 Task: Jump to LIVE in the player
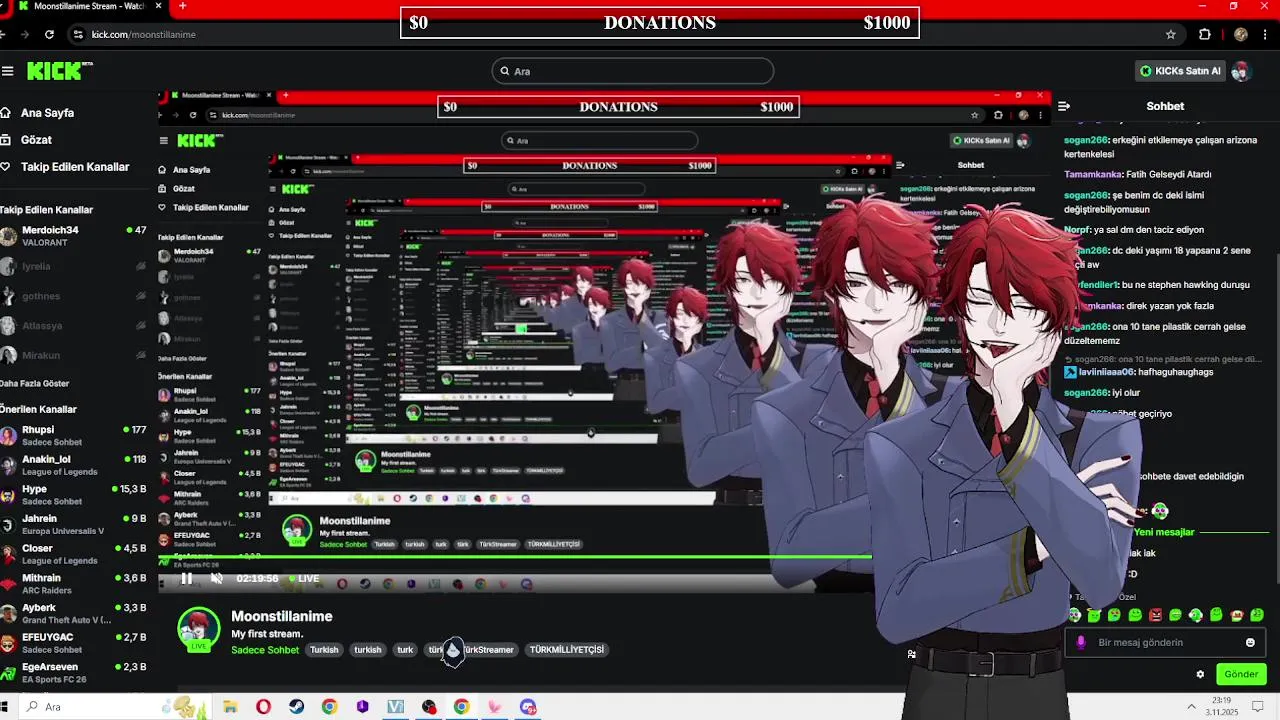(x=304, y=578)
